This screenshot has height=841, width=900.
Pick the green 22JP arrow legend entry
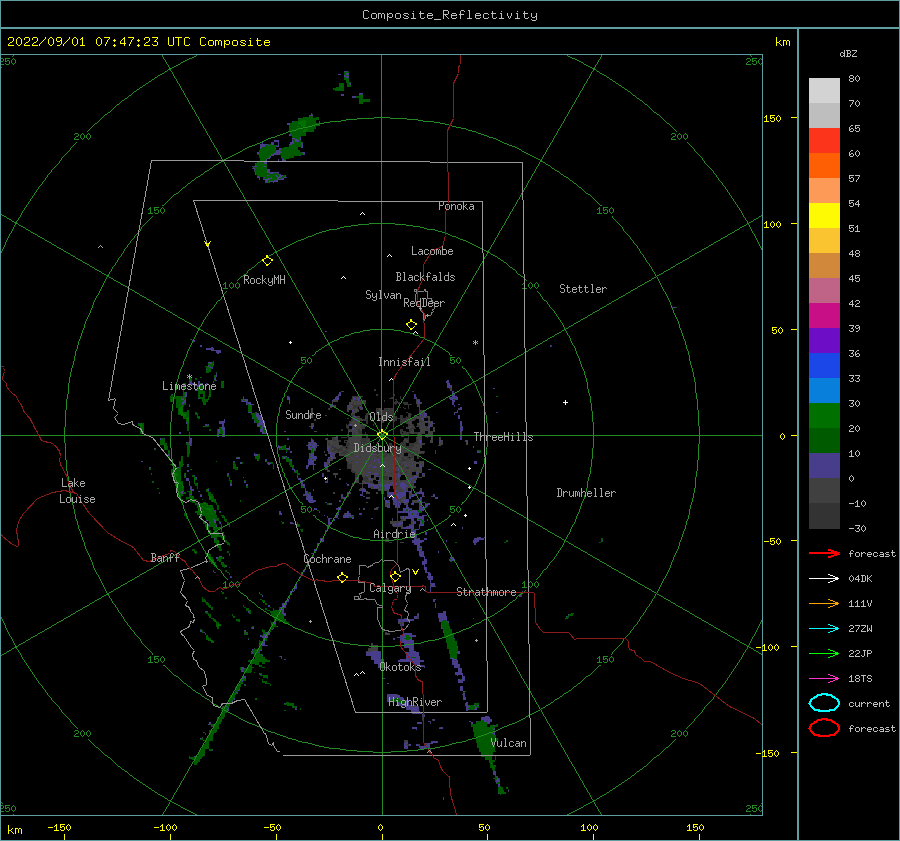(x=824, y=653)
